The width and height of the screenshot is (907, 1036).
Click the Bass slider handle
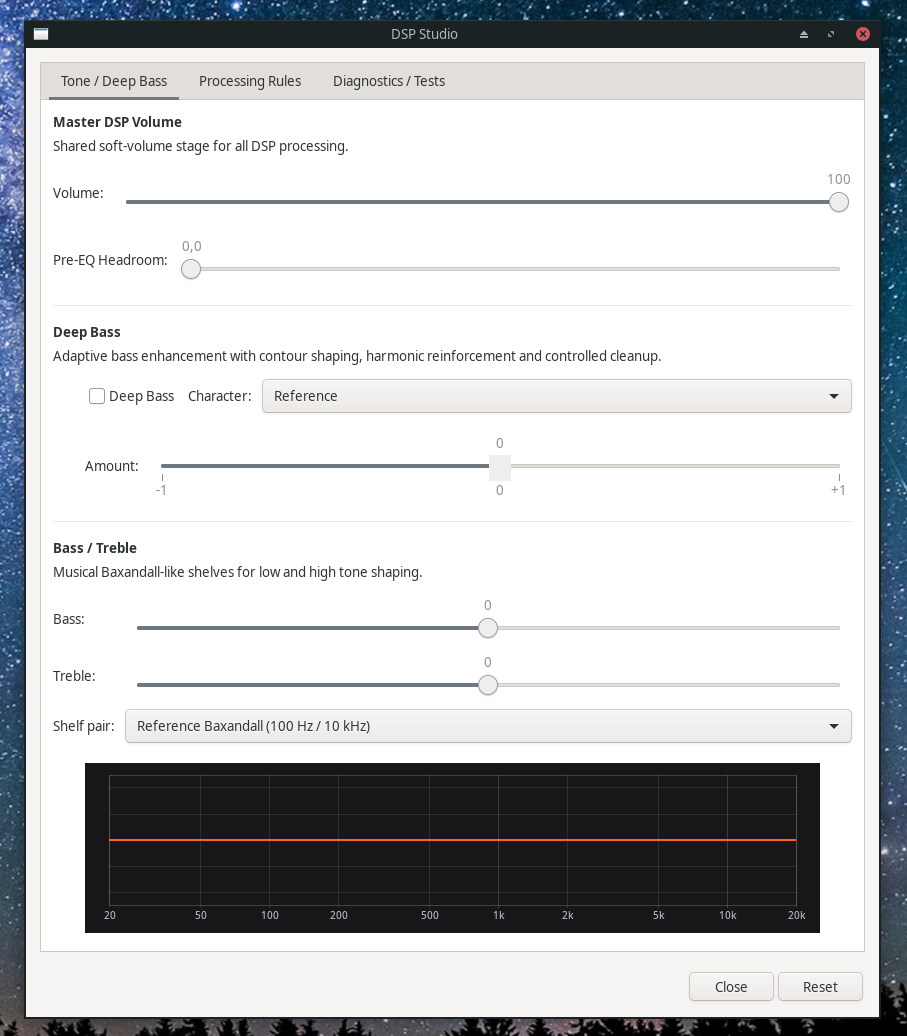point(488,628)
